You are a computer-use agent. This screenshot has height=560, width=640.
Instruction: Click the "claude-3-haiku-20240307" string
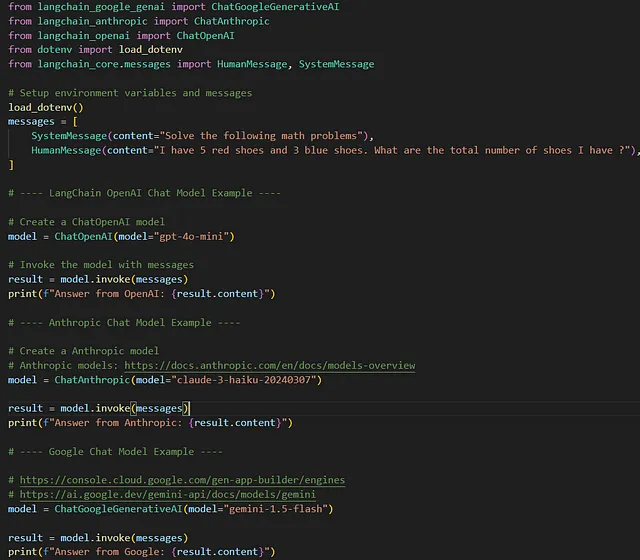(244, 380)
